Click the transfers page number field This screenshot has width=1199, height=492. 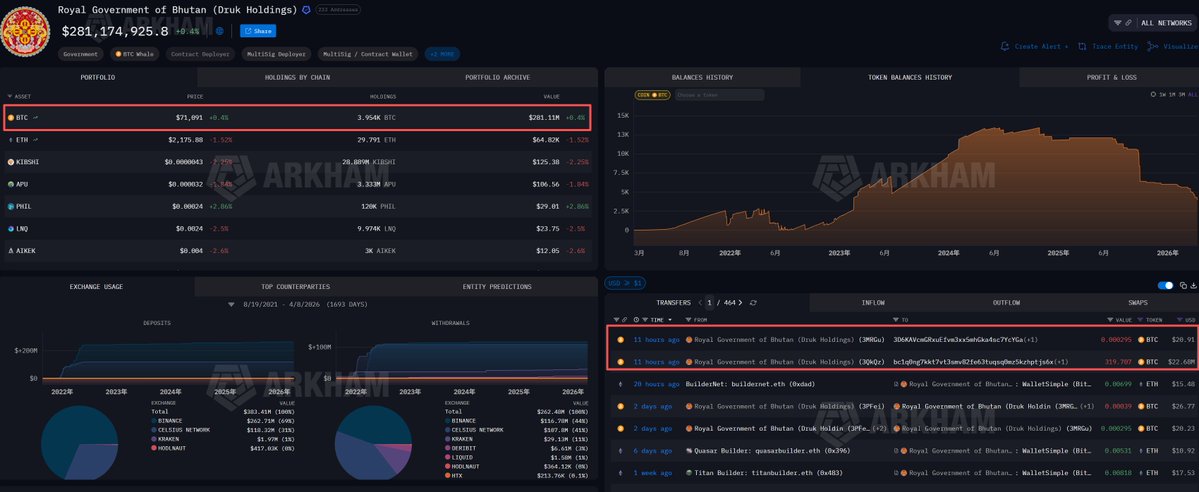tap(710, 303)
